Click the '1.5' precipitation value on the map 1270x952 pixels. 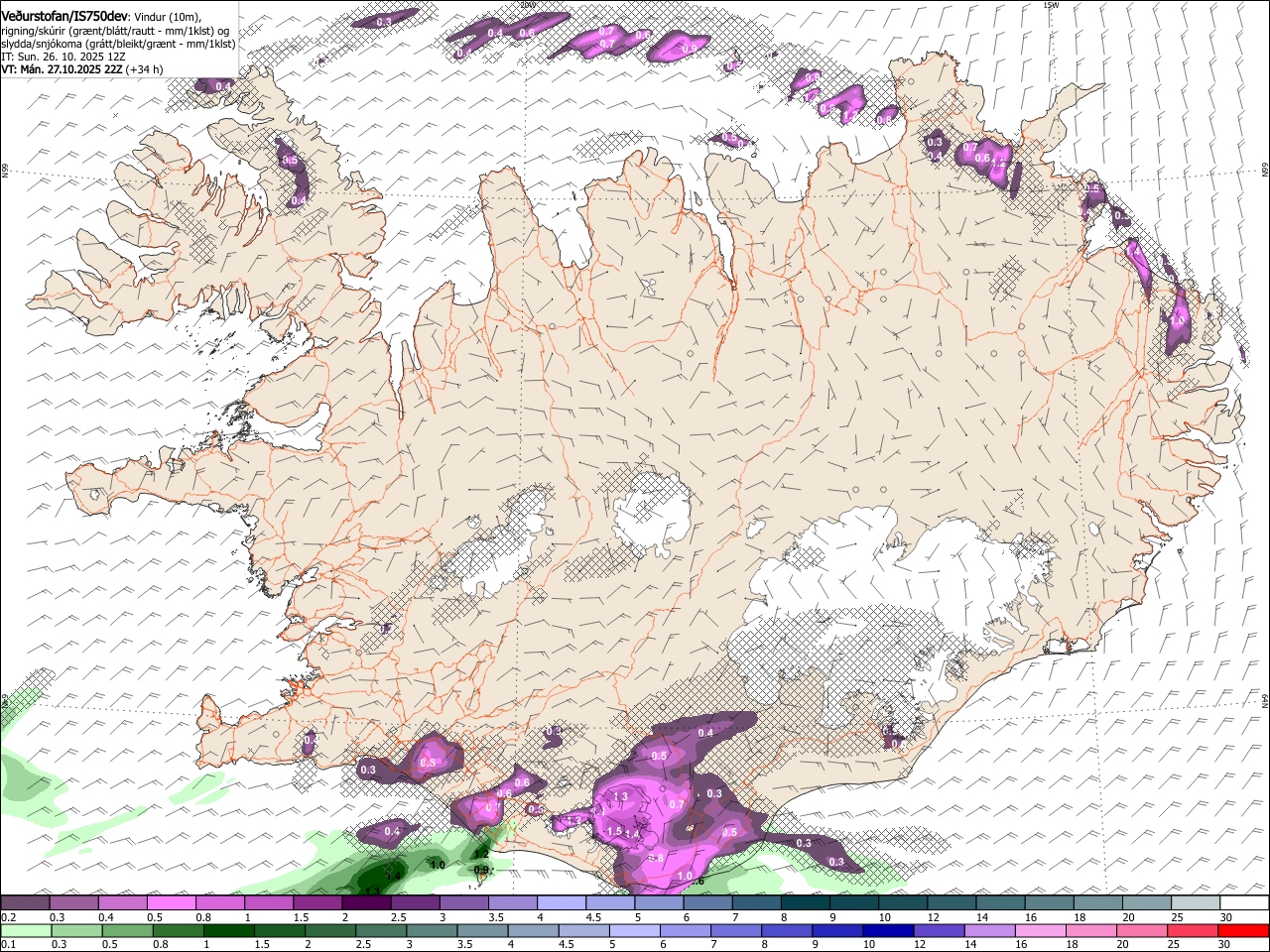[x=613, y=832]
